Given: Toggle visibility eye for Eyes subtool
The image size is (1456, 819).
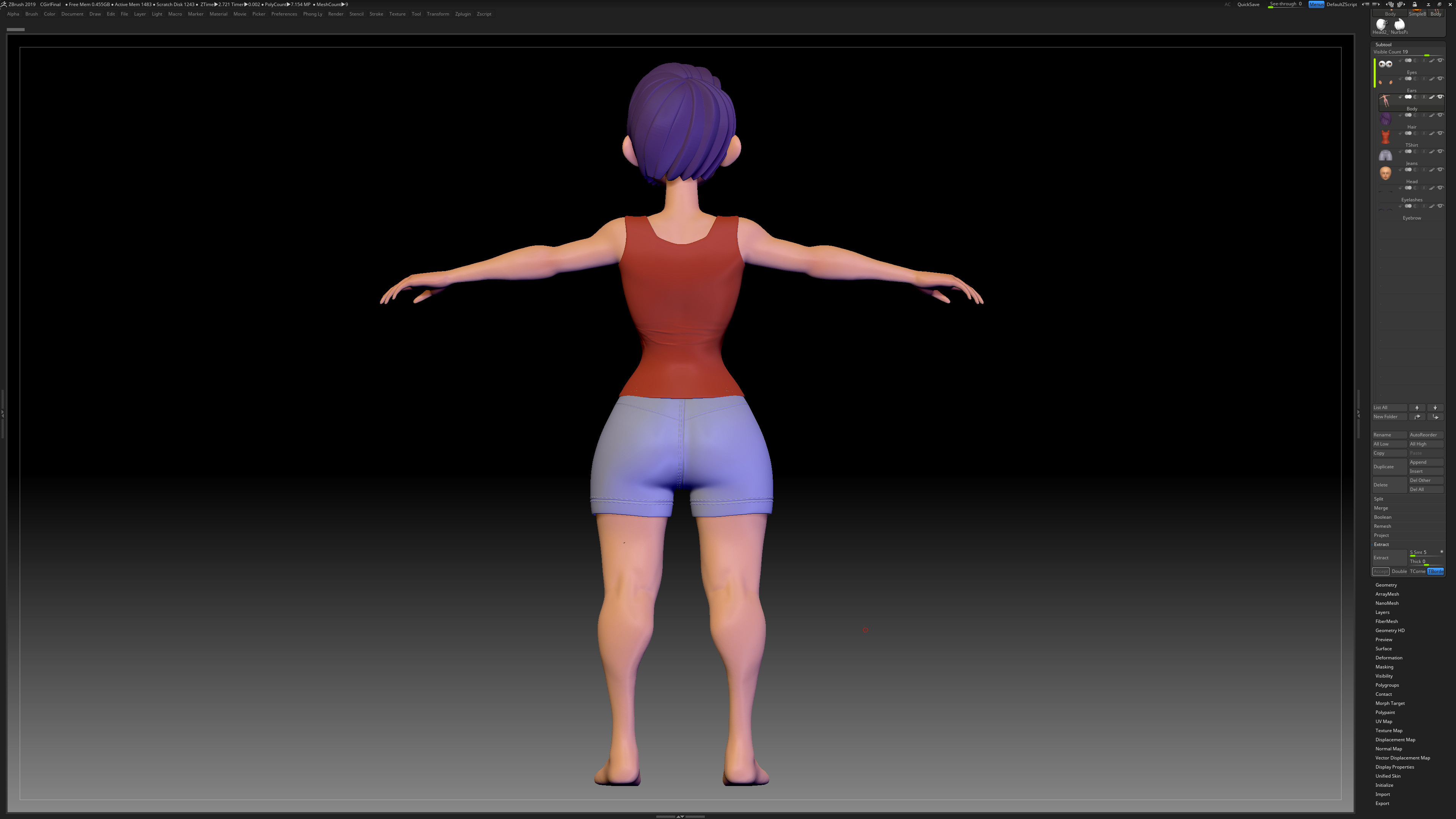Looking at the screenshot, I should click(1440, 61).
